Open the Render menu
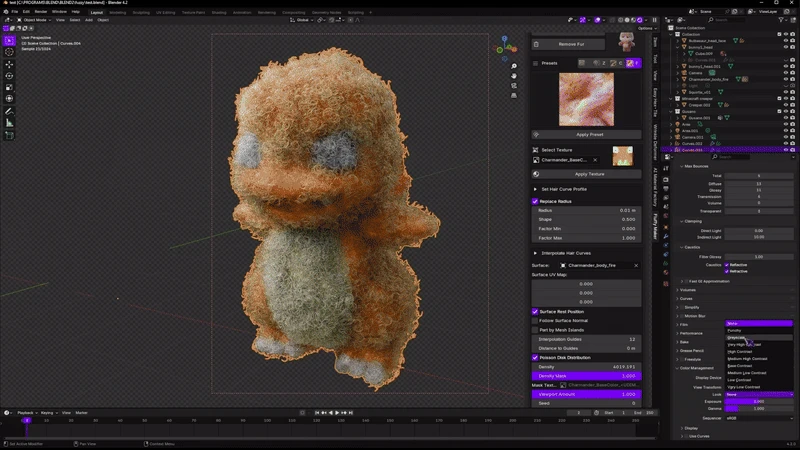Image resolution: width=800 pixels, height=450 pixels. tap(41, 12)
